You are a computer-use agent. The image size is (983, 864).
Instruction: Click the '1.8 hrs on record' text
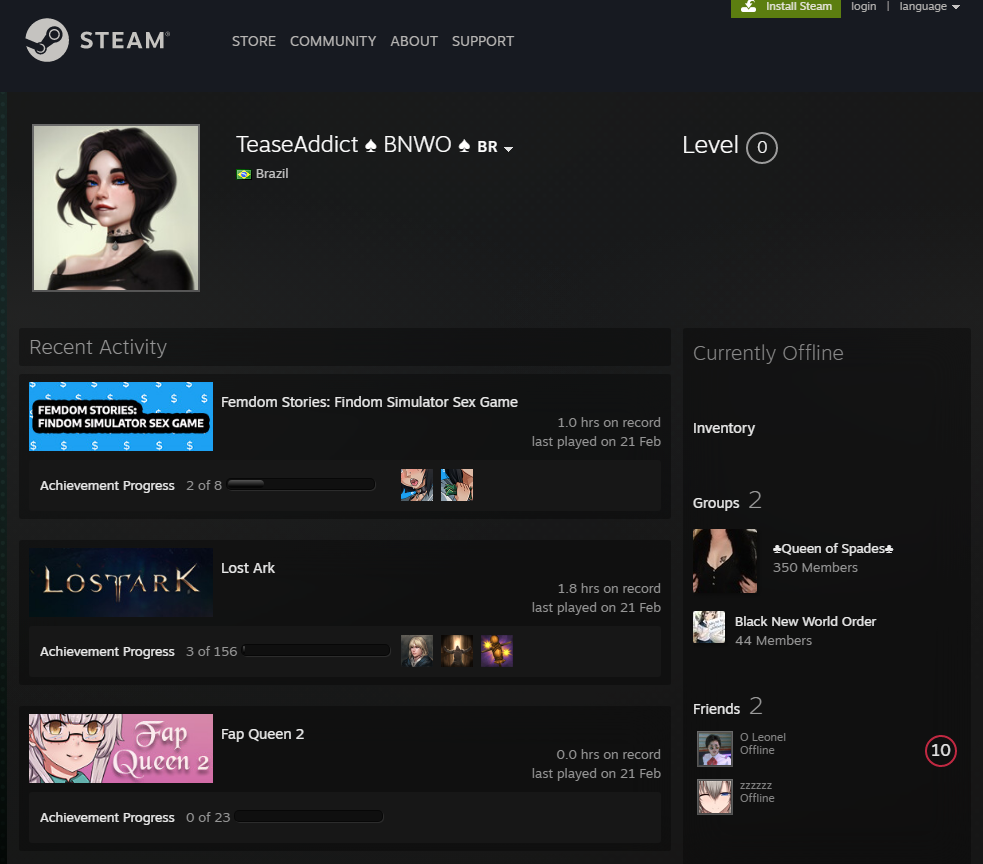point(609,589)
